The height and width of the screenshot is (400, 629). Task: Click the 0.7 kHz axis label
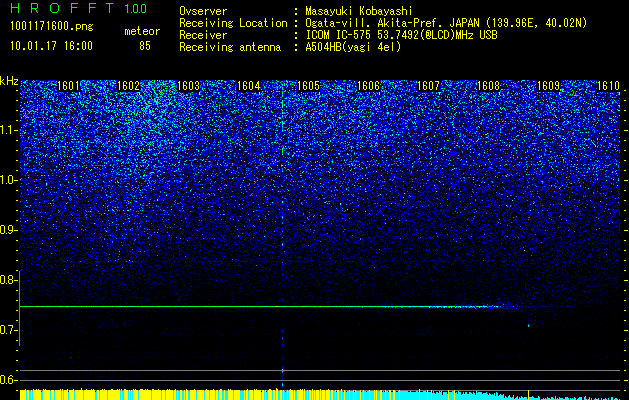click(x=8, y=330)
